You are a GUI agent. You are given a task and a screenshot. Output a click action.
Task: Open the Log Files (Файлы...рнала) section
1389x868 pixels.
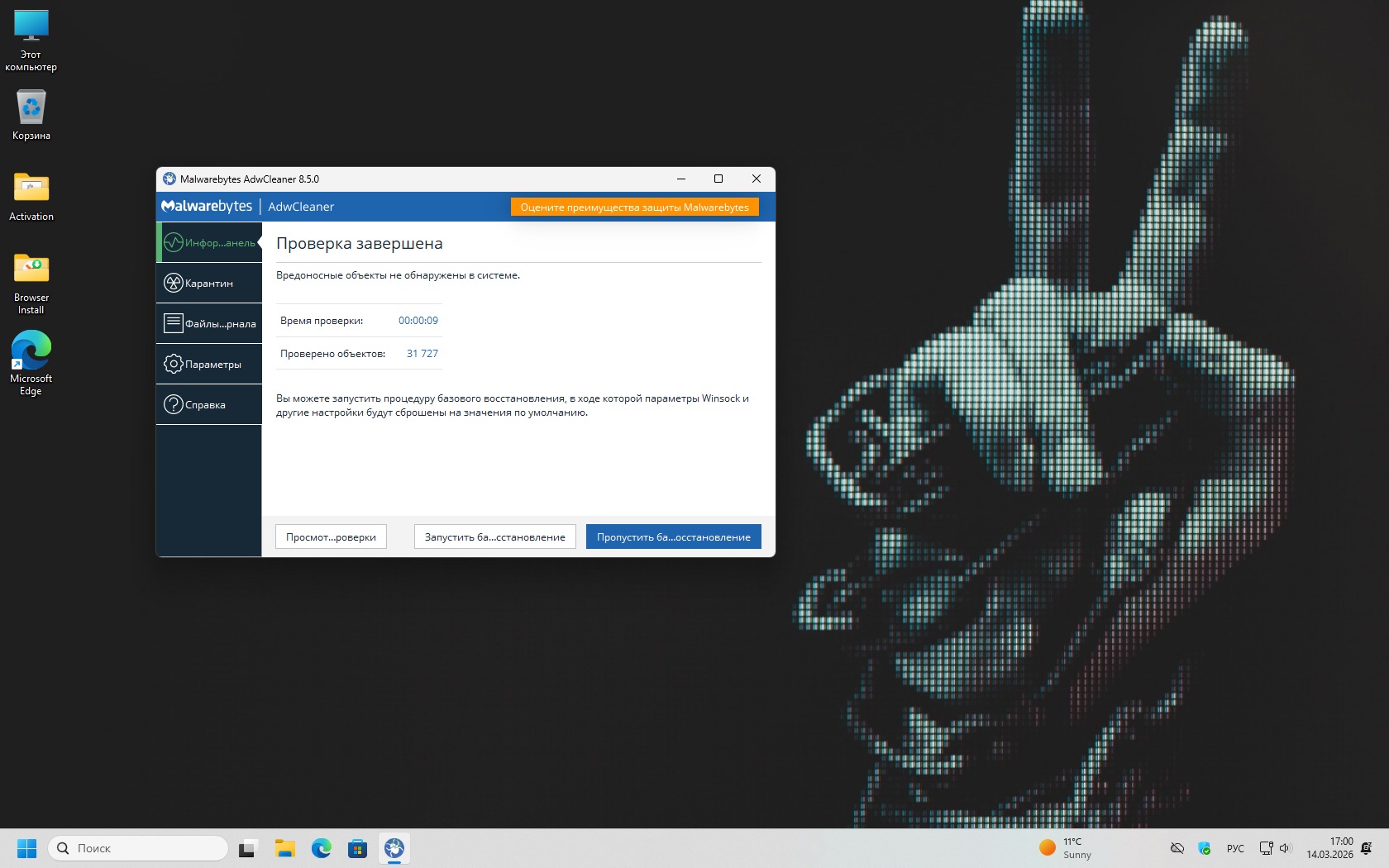[x=208, y=323]
